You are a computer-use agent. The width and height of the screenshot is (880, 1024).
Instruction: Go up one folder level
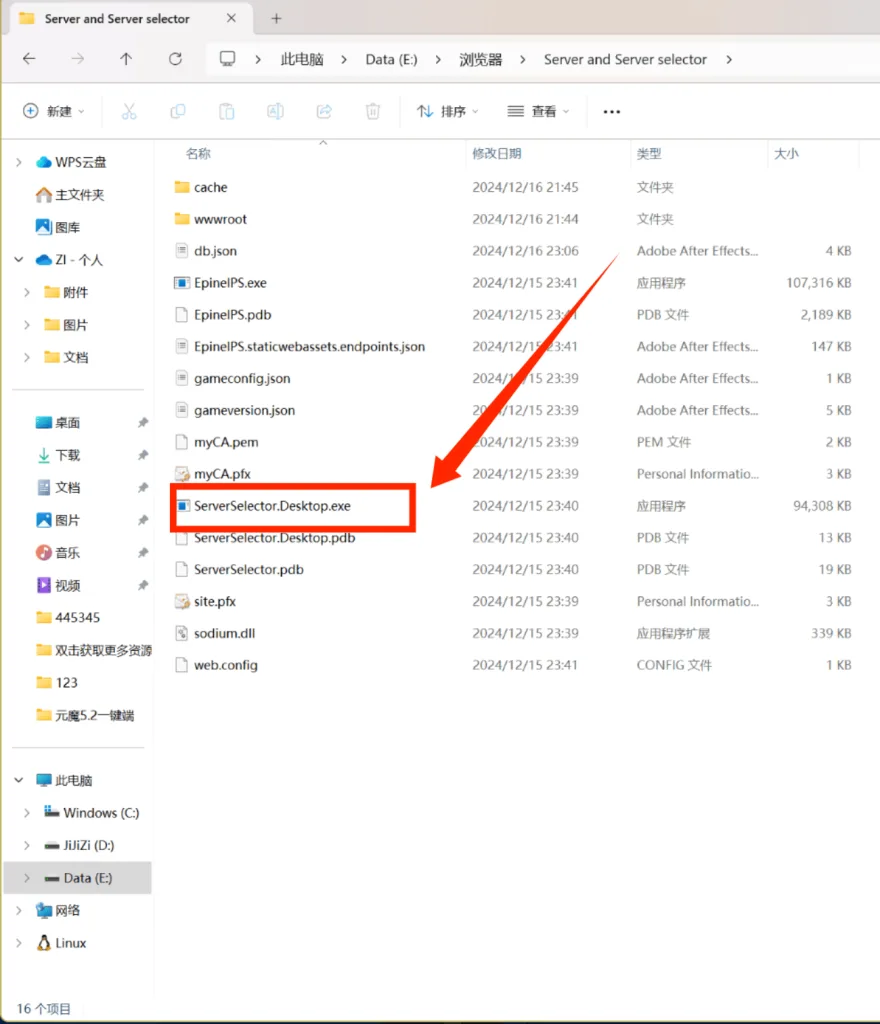pos(126,59)
